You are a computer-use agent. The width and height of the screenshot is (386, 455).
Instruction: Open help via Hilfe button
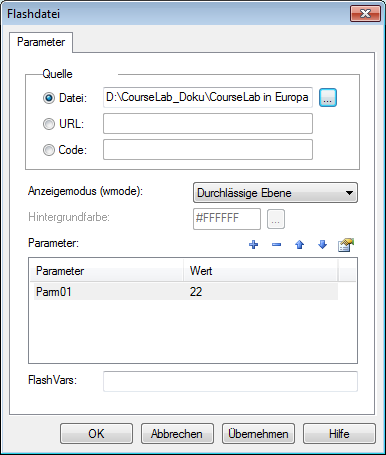point(339,434)
